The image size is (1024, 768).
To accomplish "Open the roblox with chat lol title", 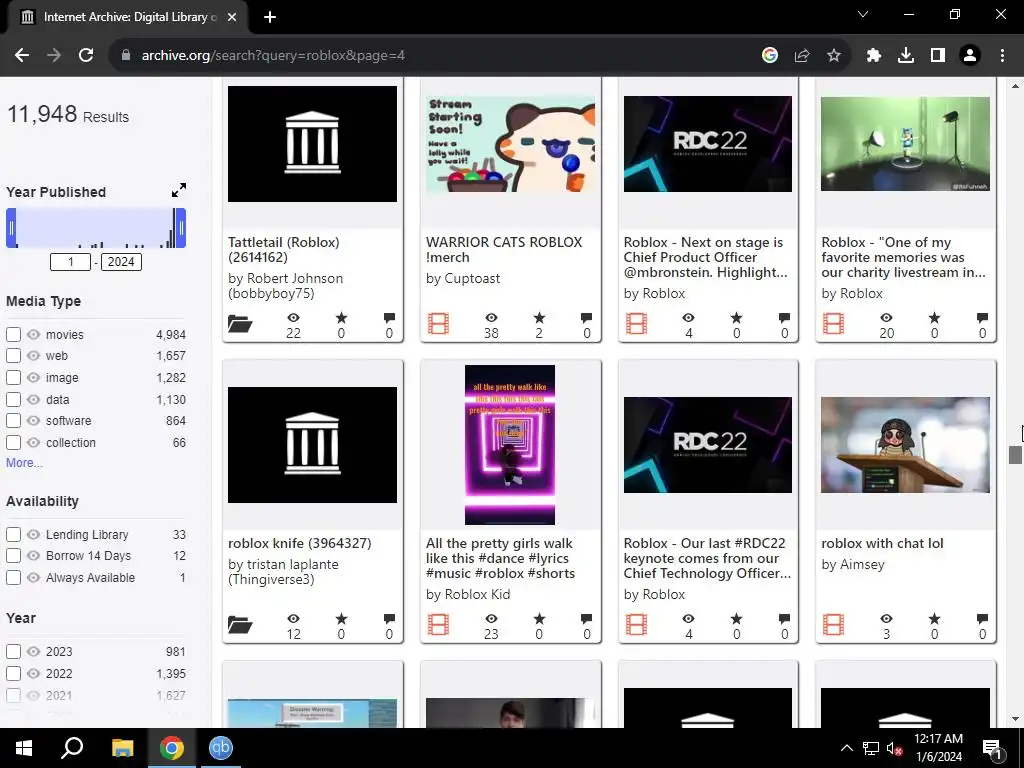I will point(882,543).
